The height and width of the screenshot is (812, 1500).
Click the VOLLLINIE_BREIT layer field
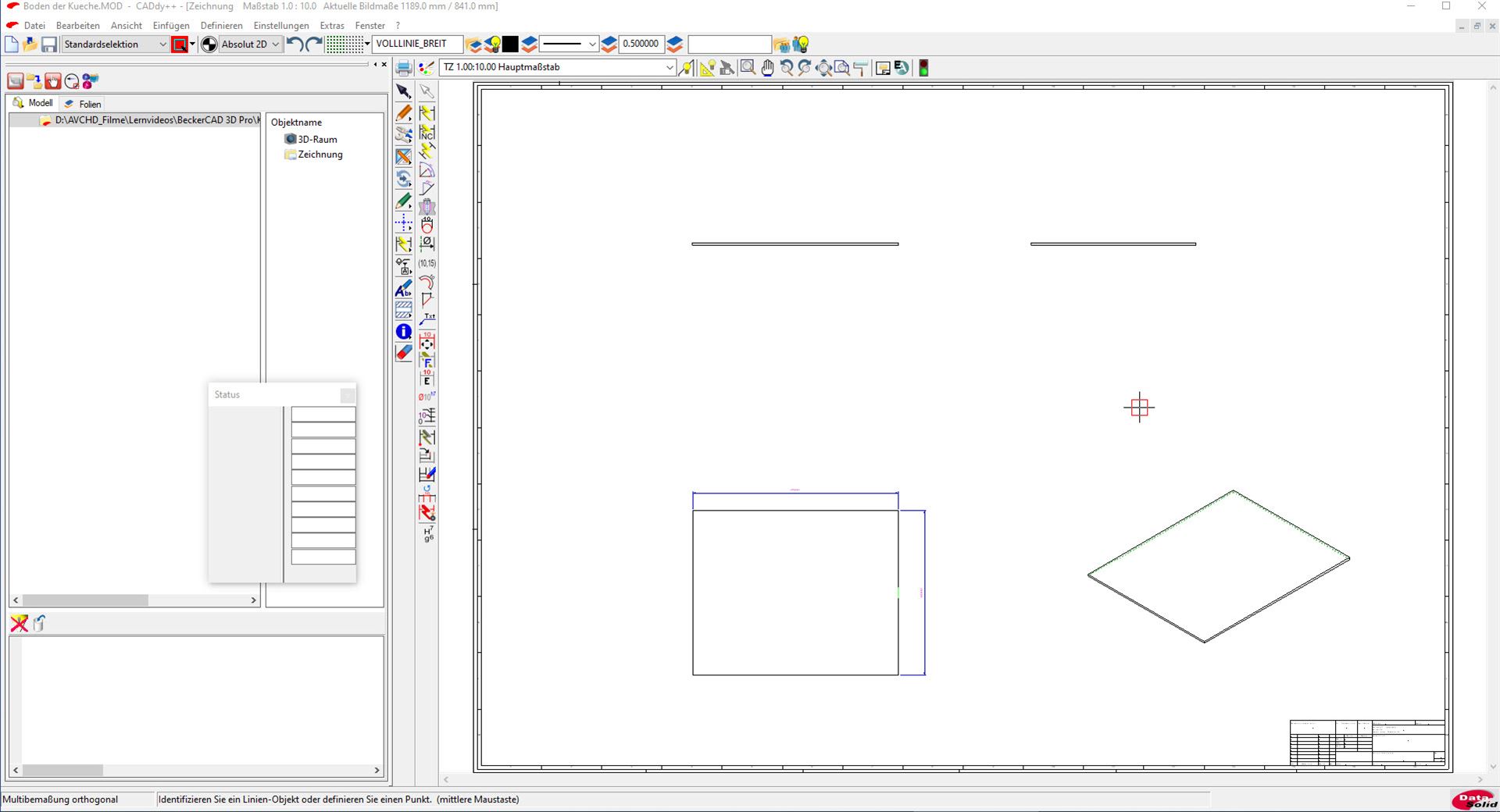pos(418,45)
